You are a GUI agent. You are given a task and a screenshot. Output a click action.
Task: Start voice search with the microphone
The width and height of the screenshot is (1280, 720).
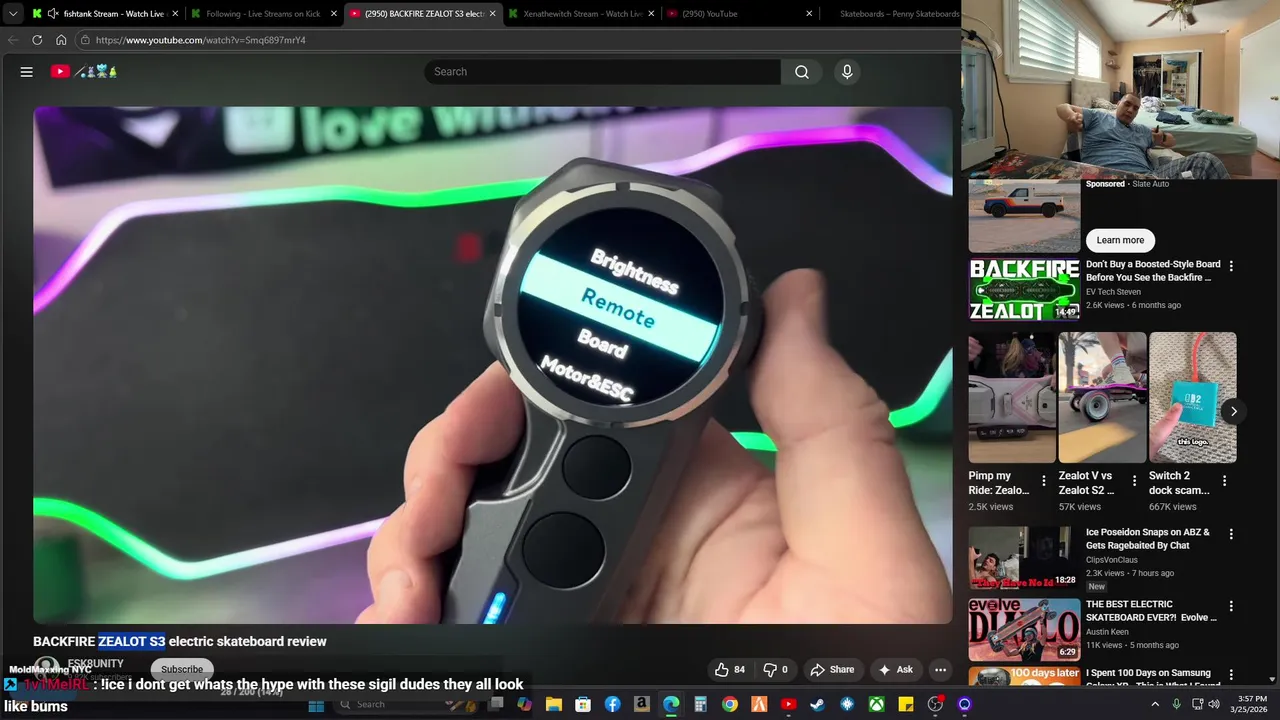(x=847, y=72)
